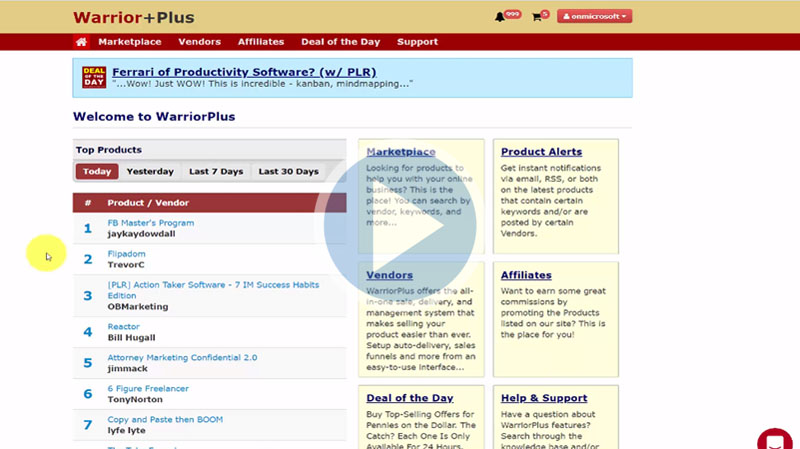
Task: Open the Vendors menu item
Action: pos(199,42)
